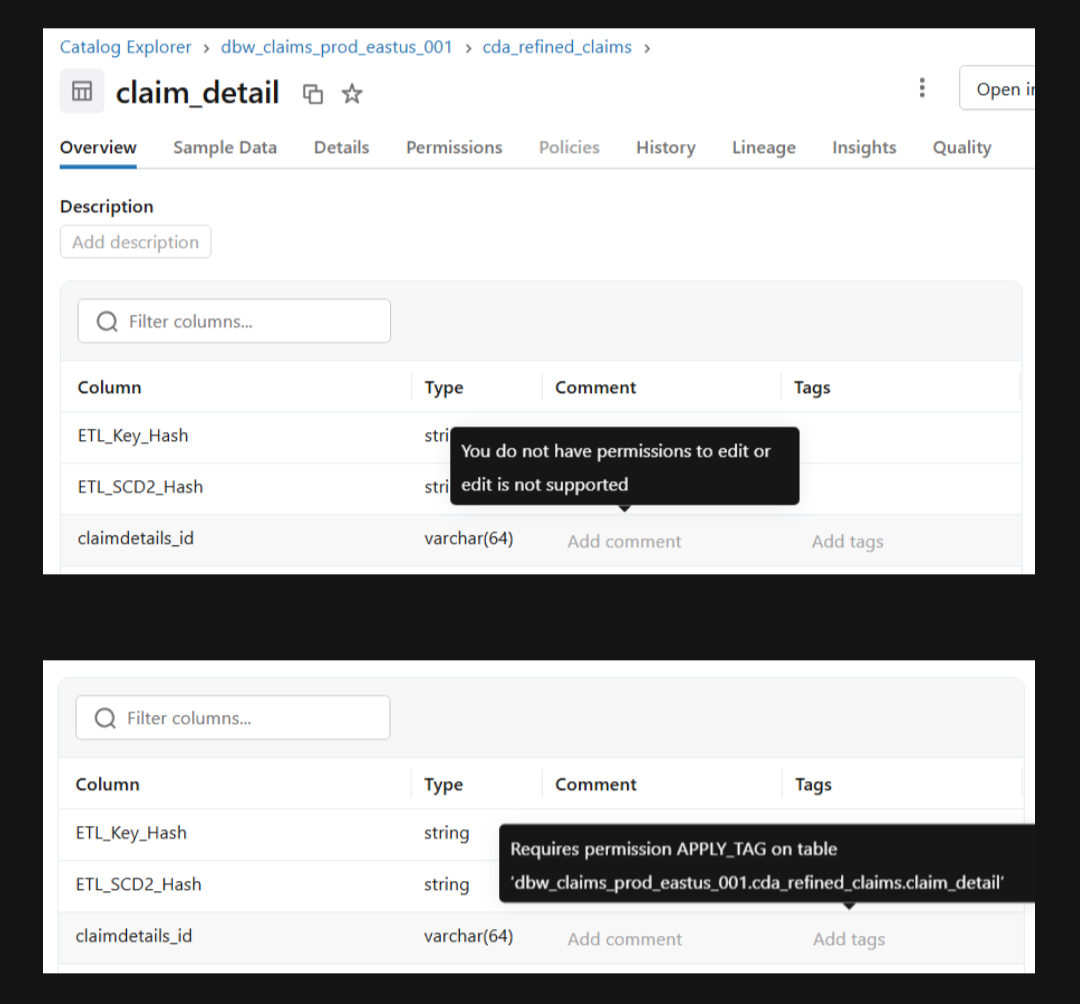
Task: Click varchar(64) type in upper table
Action: tap(469, 538)
